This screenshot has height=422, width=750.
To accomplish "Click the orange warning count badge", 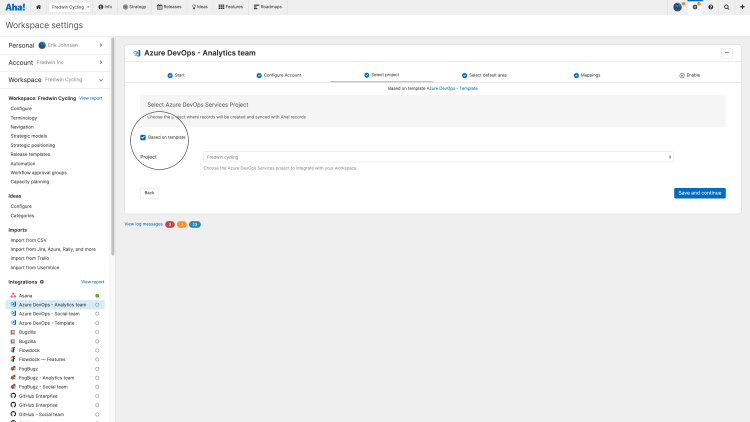I will (182, 224).
